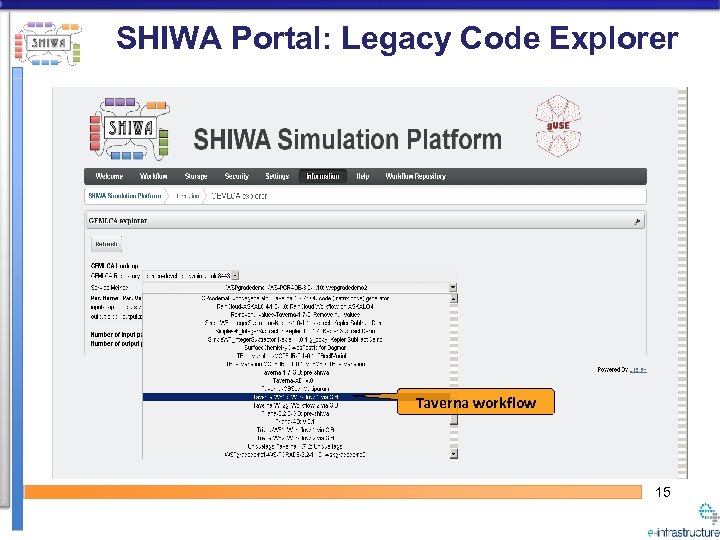The width and height of the screenshot is (720, 540).
Task: Click the Service Method combo box field
Action: point(299,287)
